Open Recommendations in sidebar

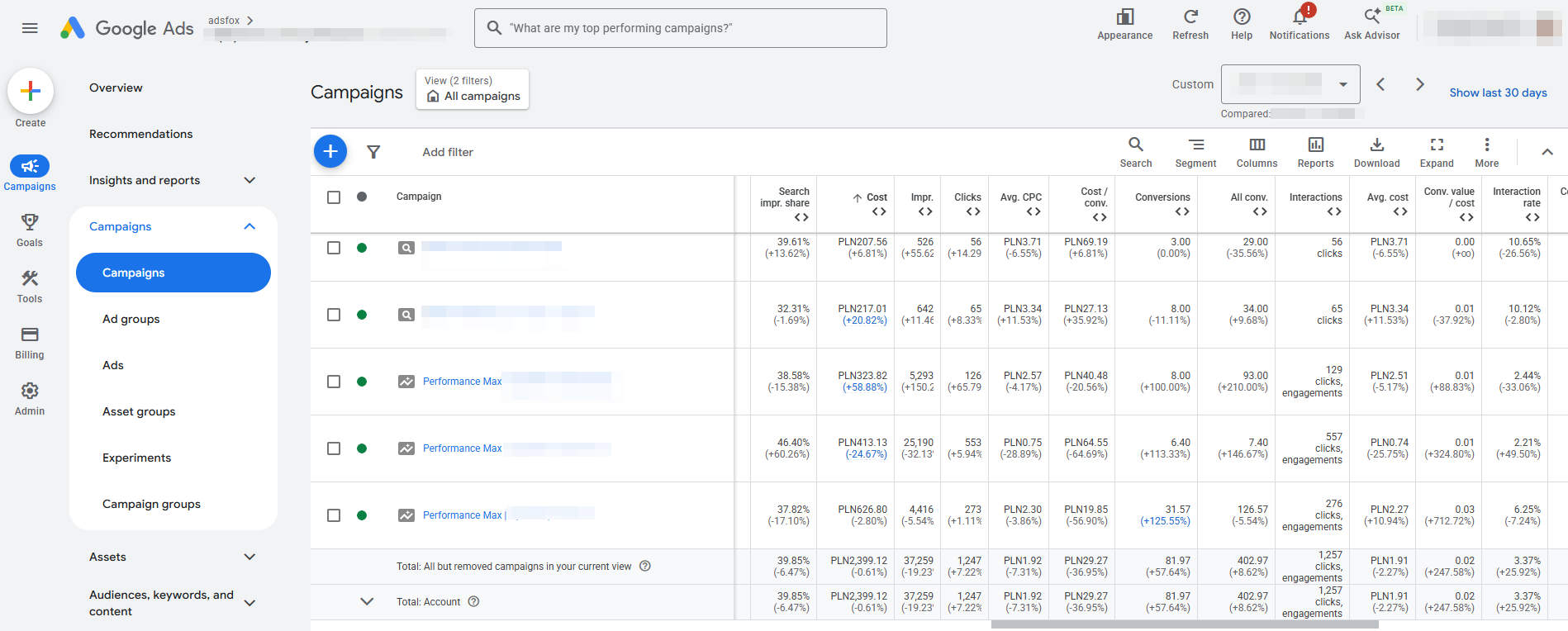141,134
